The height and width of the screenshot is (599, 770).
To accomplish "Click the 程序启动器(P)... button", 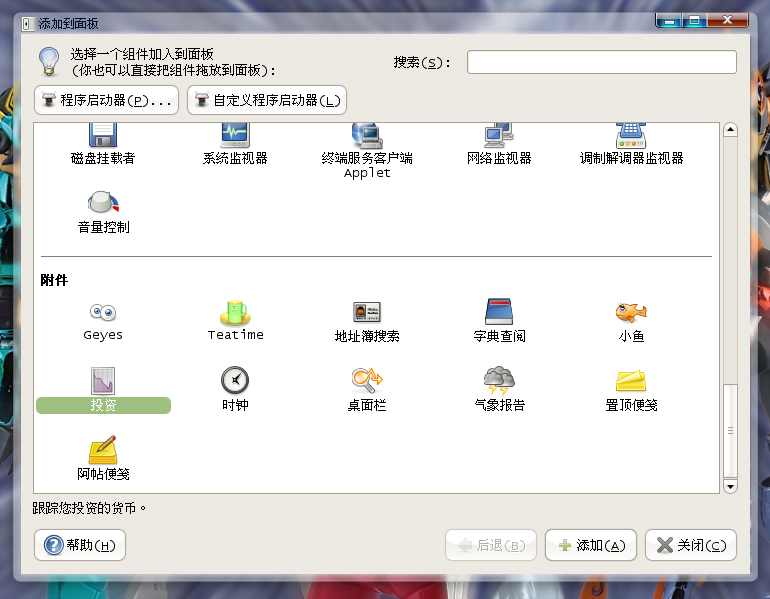I will 107,100.
